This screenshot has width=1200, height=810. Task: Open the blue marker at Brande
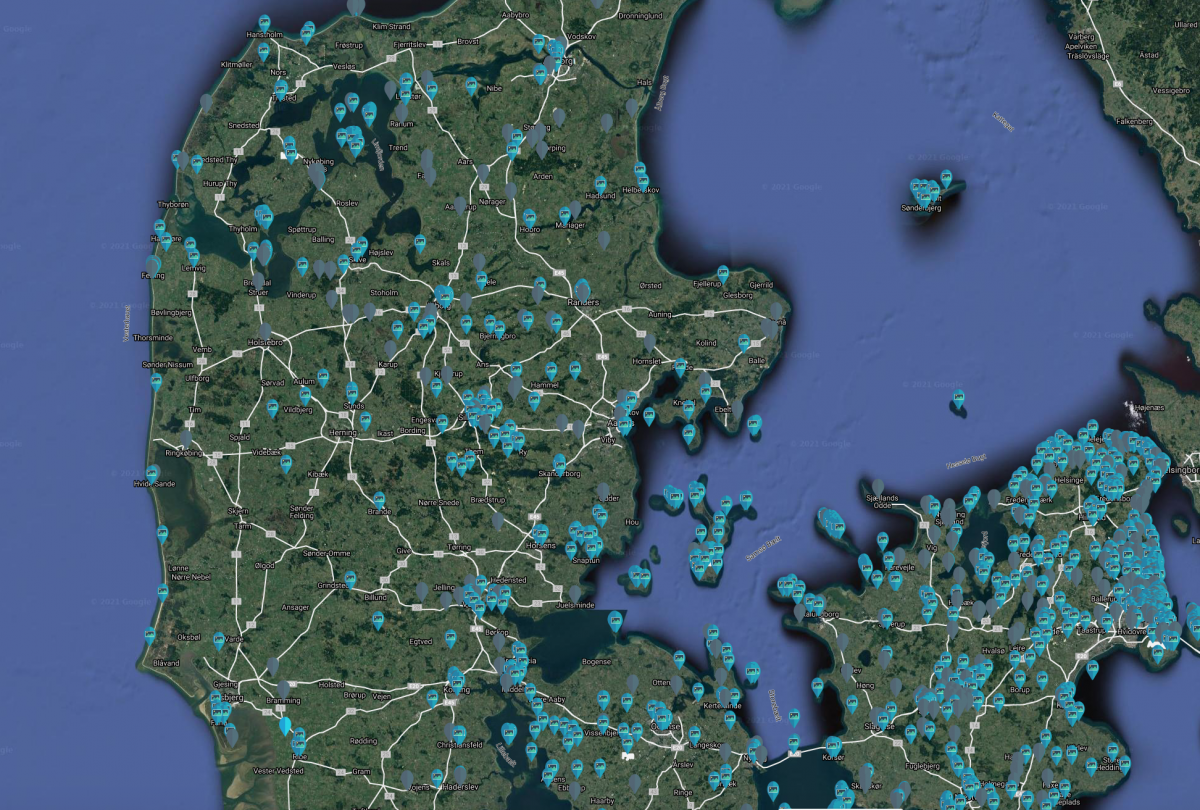[x=379, y=500]
